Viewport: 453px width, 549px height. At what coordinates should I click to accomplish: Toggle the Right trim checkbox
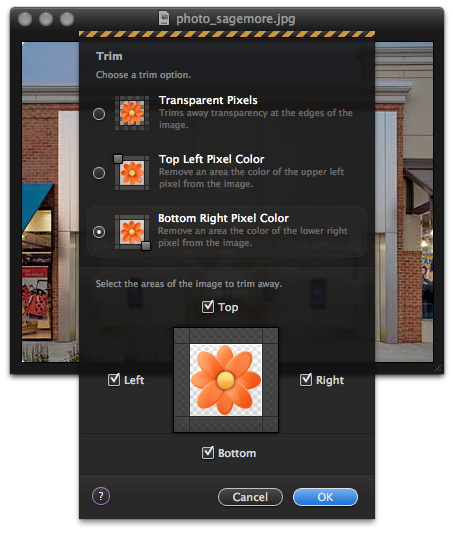coord(306,380)
